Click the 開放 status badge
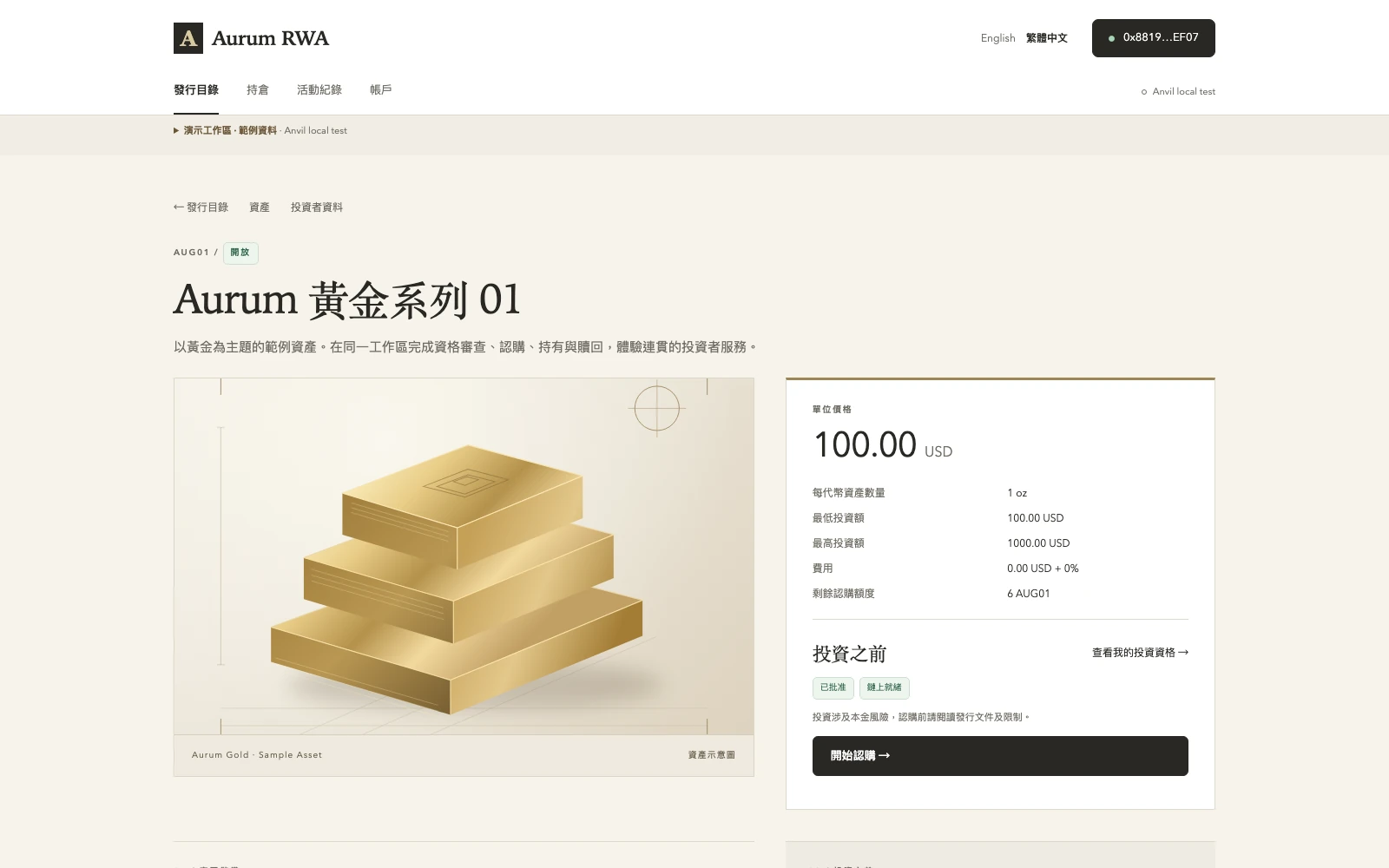The height and width of the screenshot is (868, 1389). (240, 253)
